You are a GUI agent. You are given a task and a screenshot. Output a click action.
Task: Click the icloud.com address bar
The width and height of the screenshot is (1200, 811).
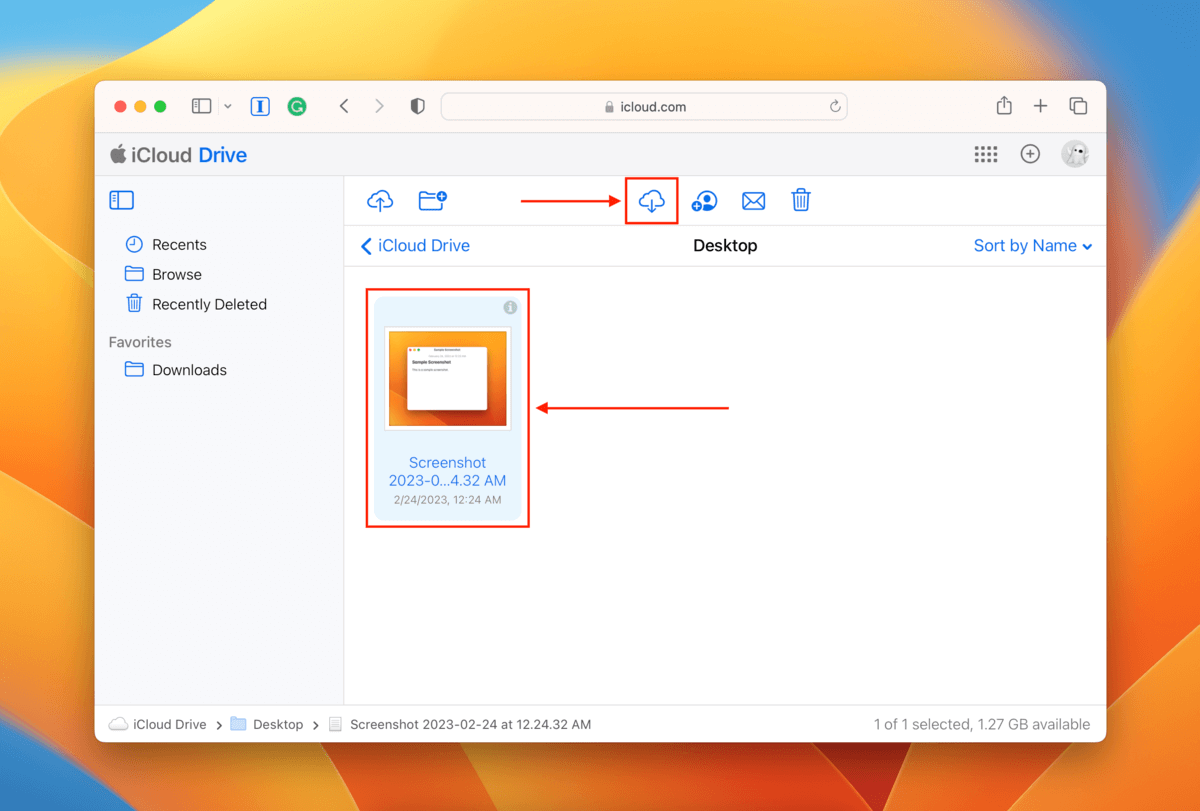[x=644, y=107]
